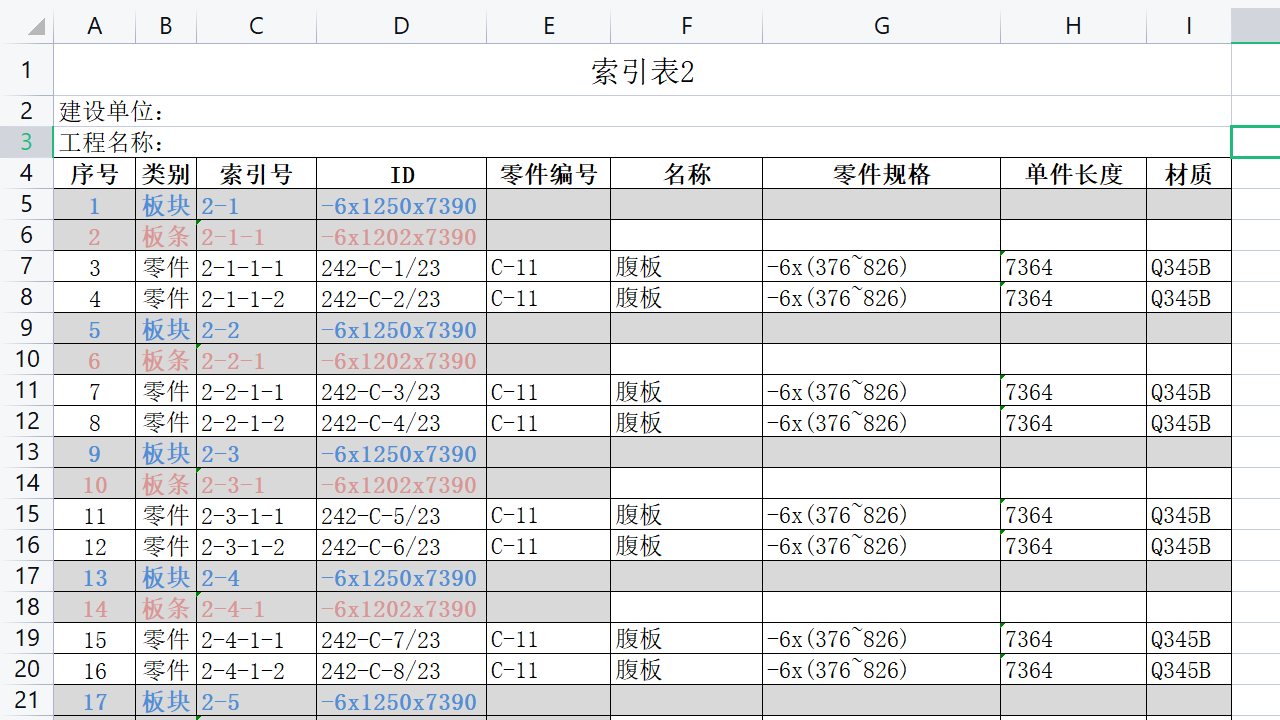Viewport: 1280px width, 720px height.
Task: Select row 3 header
Action: [x=27, y=142]
